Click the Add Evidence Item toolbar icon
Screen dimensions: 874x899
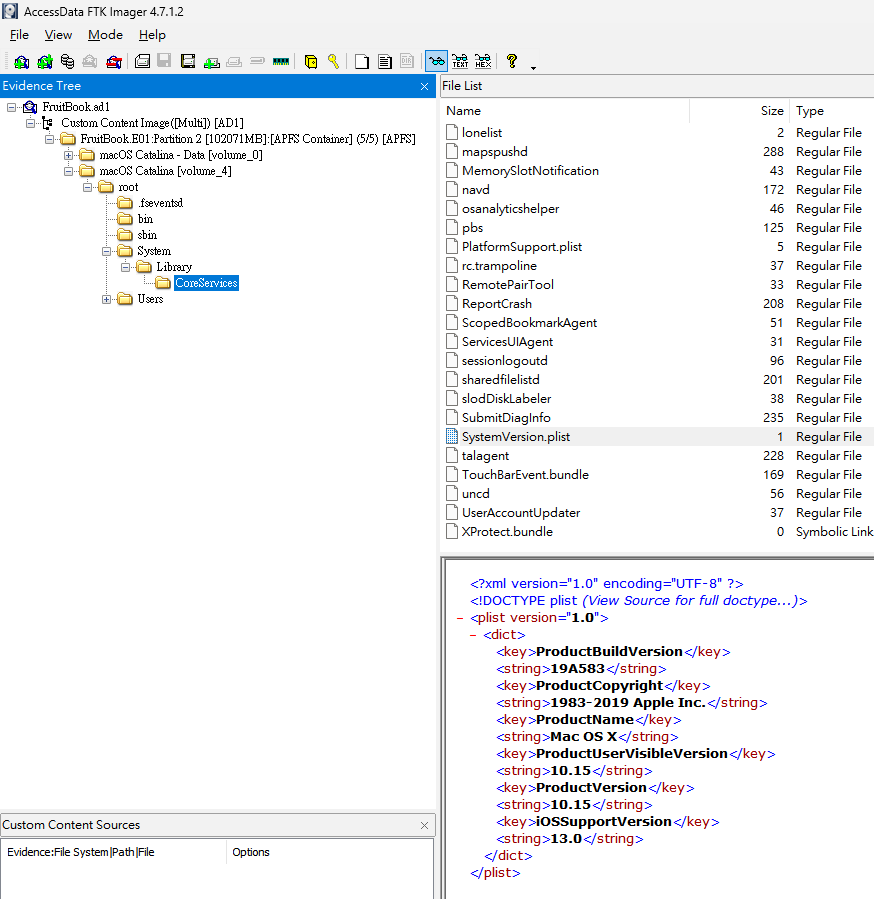point(21,61)
